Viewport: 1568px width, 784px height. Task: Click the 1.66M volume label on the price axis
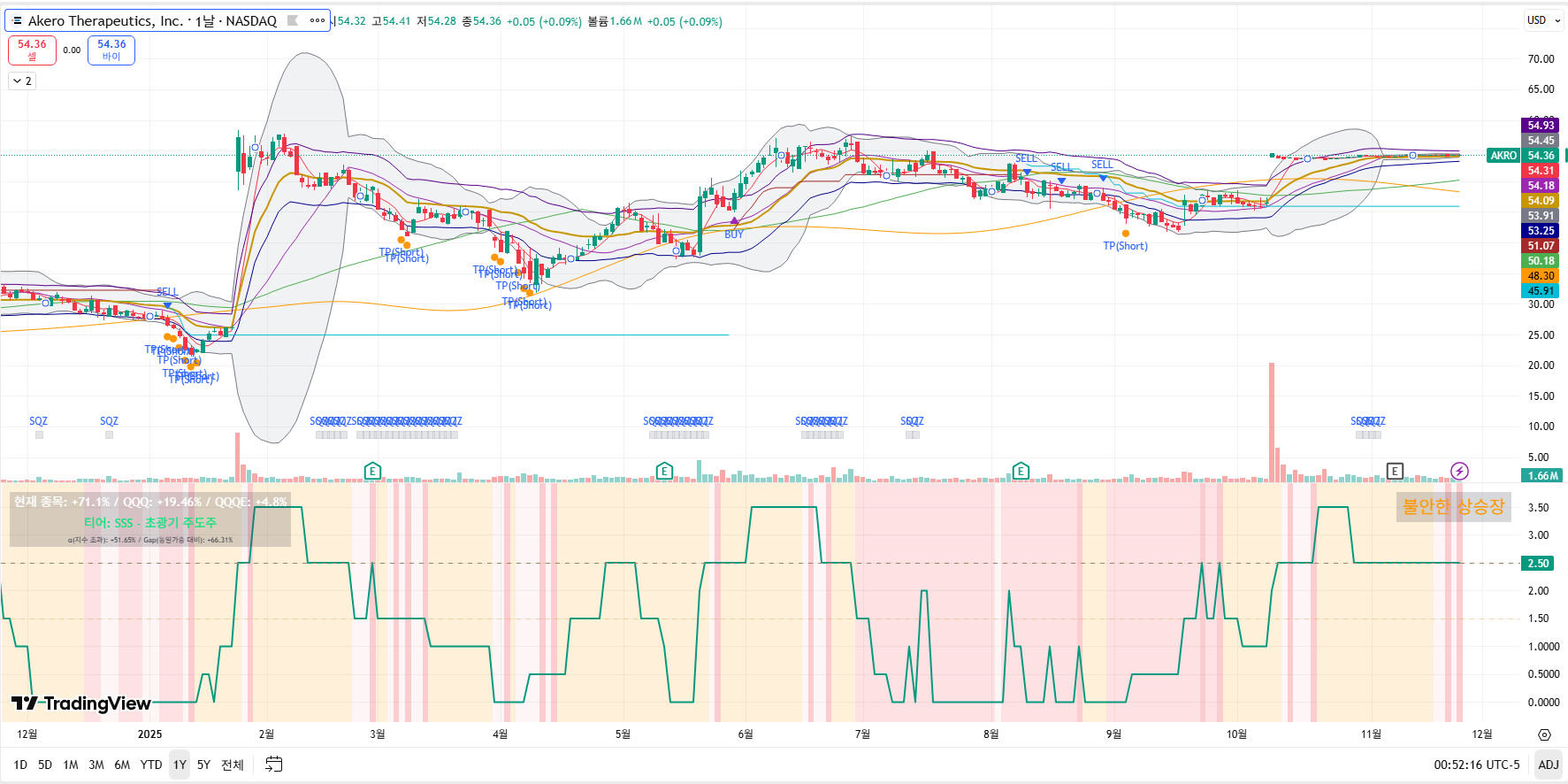coord(1543,476)
